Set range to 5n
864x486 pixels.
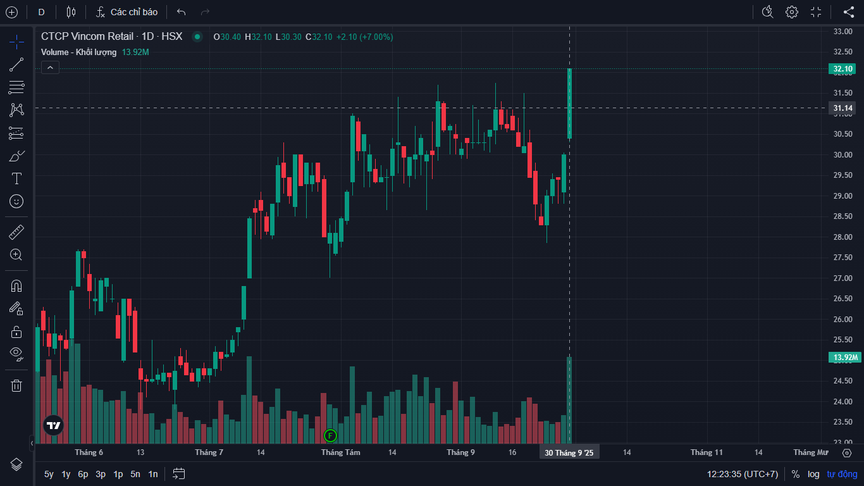pos(136,474)
